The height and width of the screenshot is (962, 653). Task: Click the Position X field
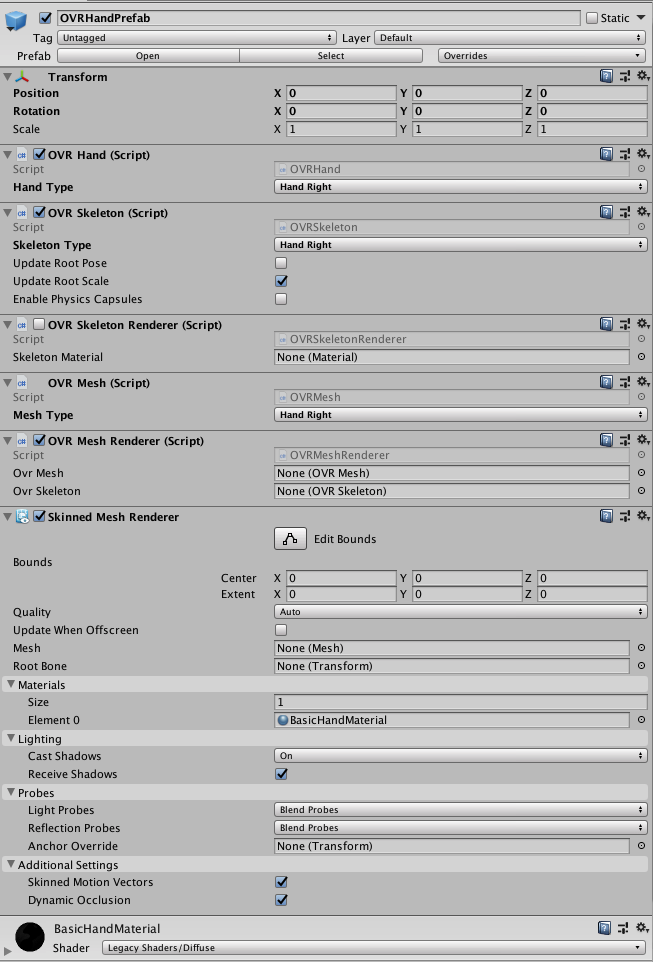[x=341, y=93]
